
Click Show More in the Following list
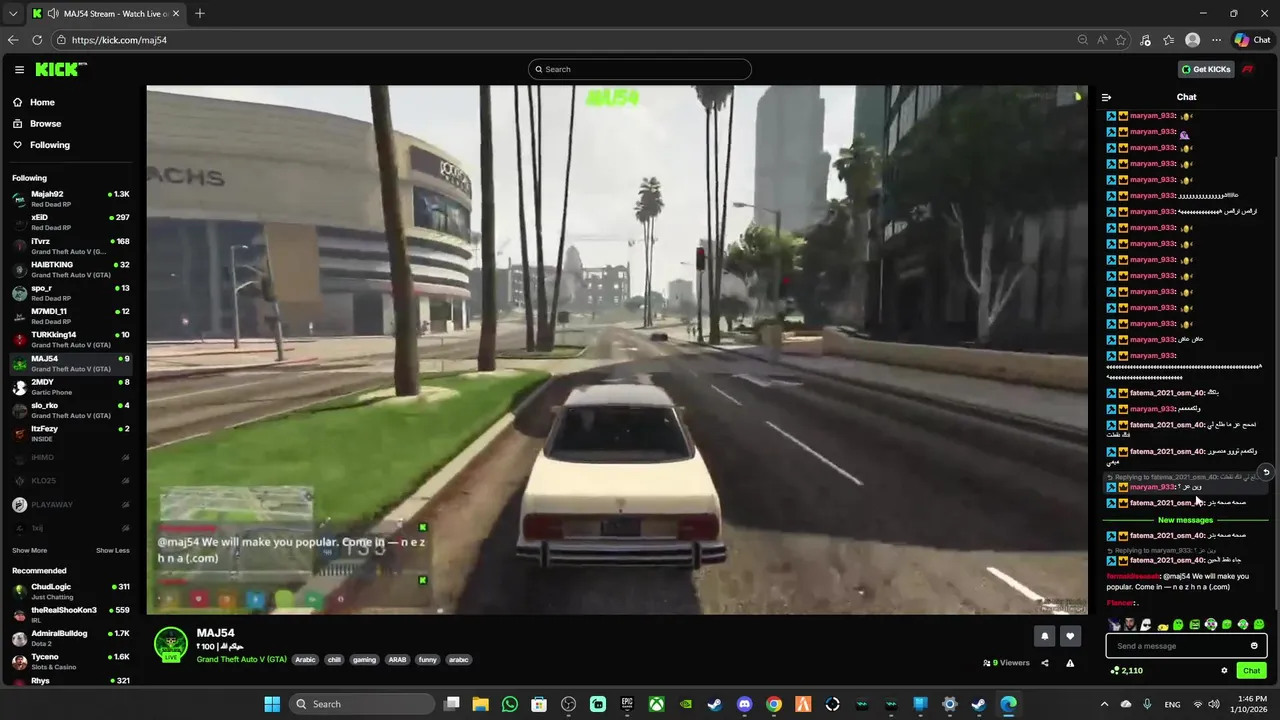click(29, 550)
